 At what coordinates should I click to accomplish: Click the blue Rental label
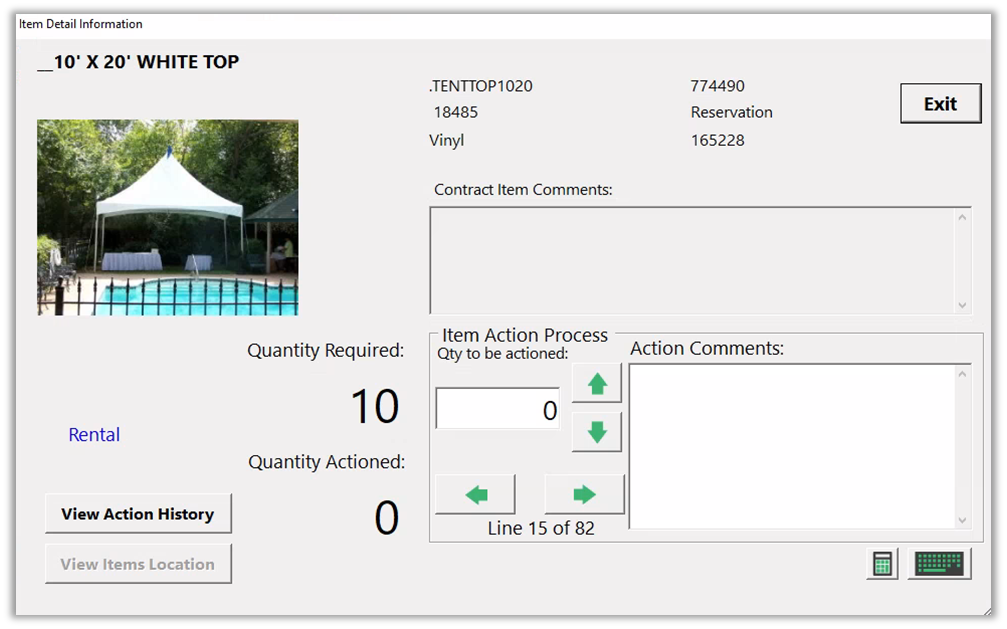[94, 435]
